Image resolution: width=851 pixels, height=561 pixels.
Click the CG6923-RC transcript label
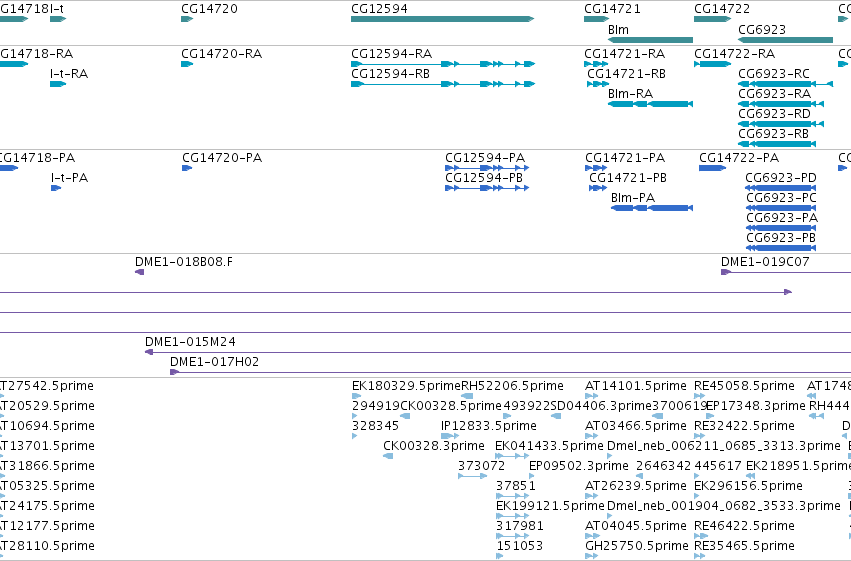pyautogui.click(x=774, y=73)
